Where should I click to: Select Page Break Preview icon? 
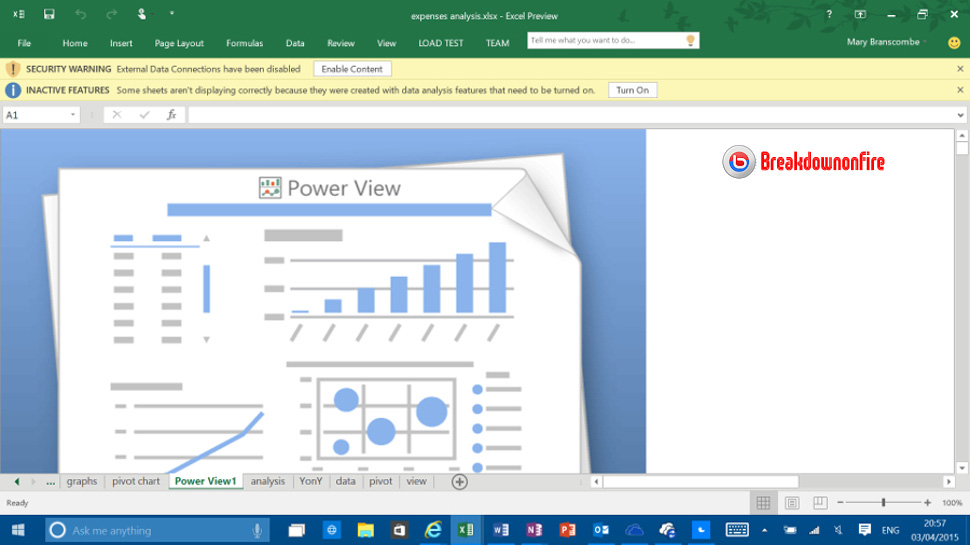(820, 503)
